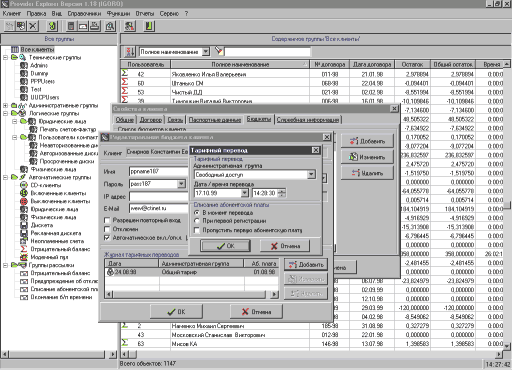Click the Модемный пул tree icon
The image size is (512, 370).
[24, 257]
